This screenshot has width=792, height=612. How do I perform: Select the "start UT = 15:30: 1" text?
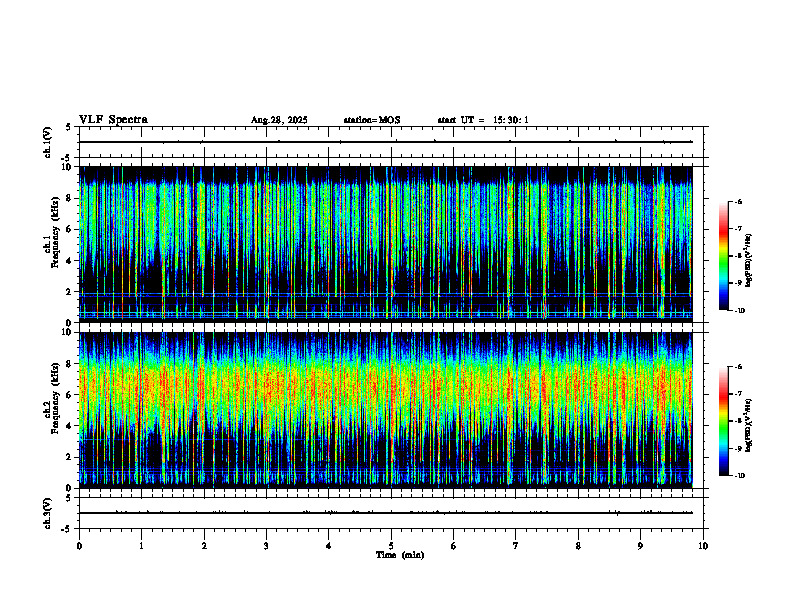(483, 120)
